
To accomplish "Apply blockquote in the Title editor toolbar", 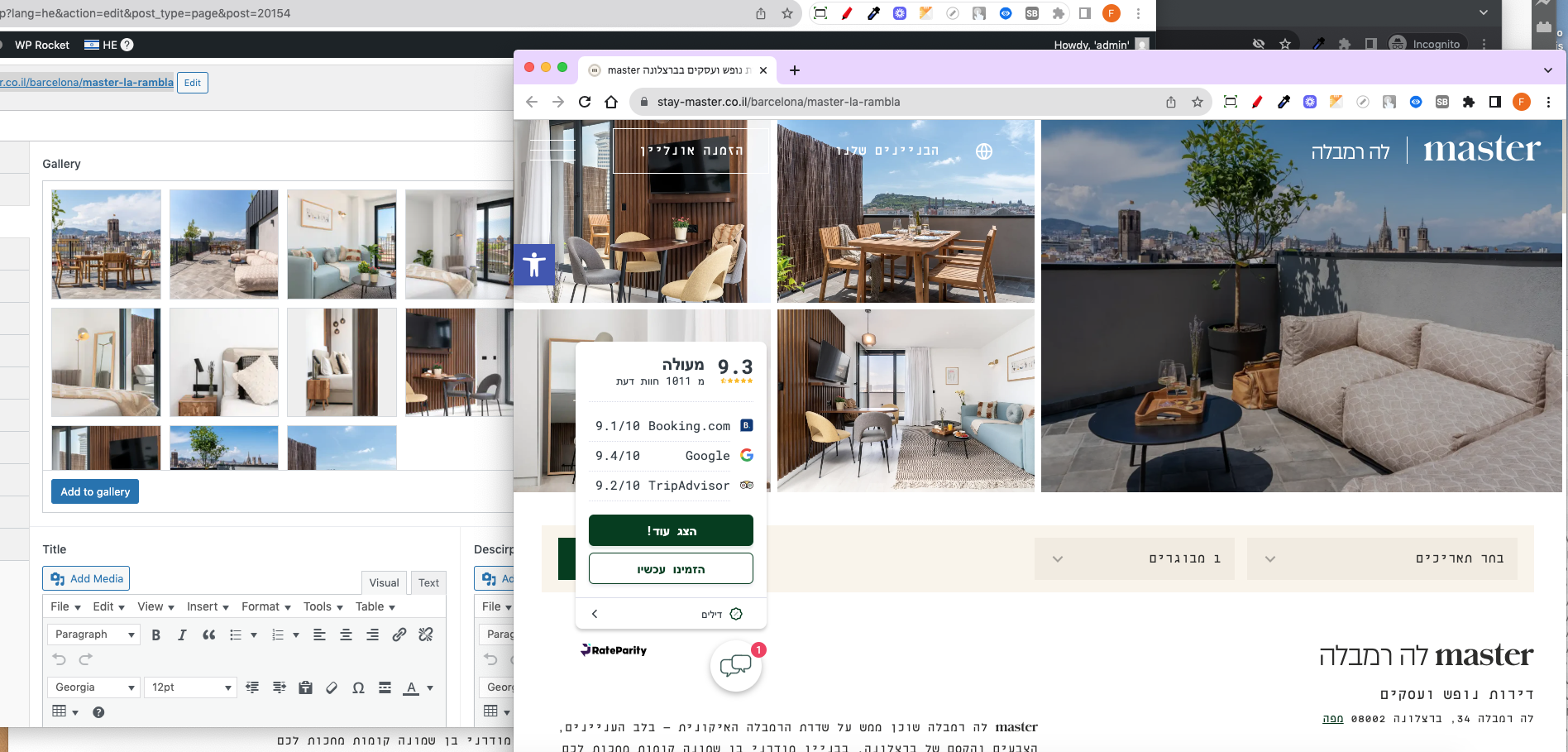I will tap(209, 635).
